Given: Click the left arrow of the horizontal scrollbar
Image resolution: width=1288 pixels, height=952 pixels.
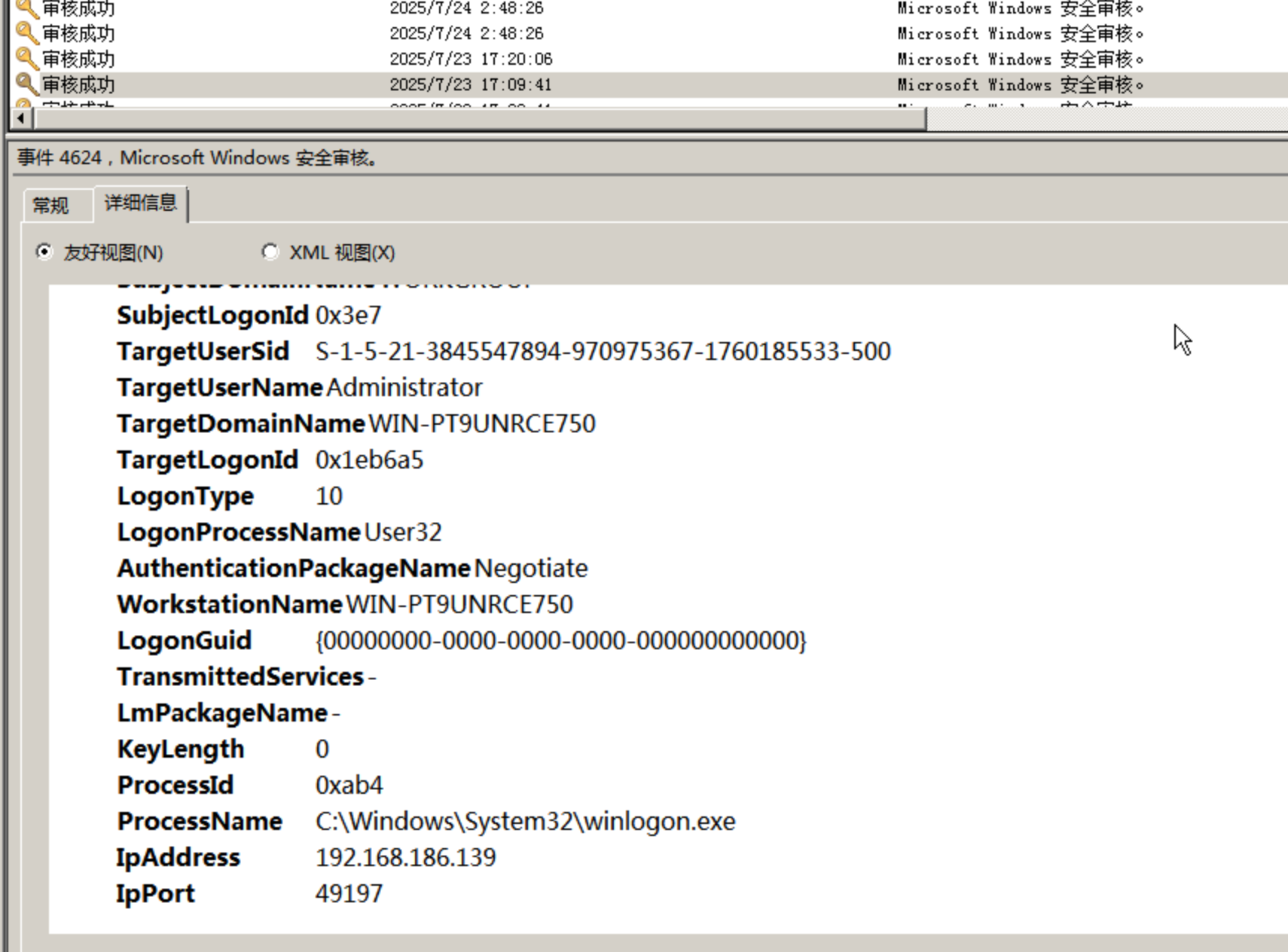Looking at the screenshot, I should (21, 118).
